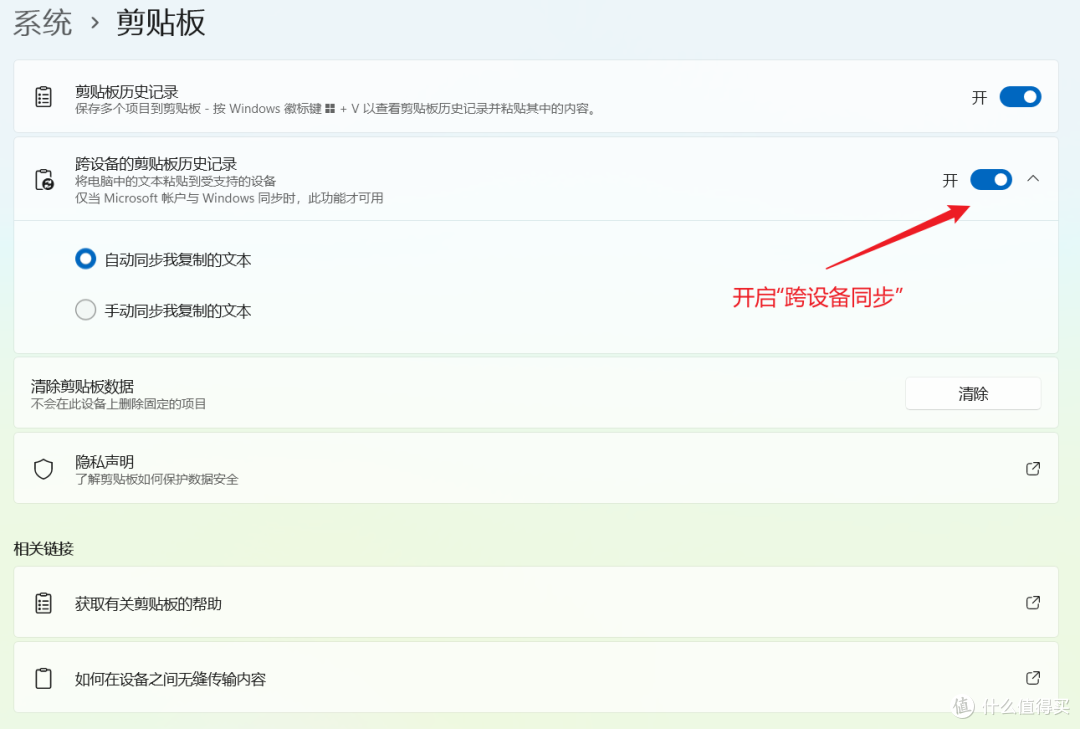Click the clipboard history list icon

point(43,96)
